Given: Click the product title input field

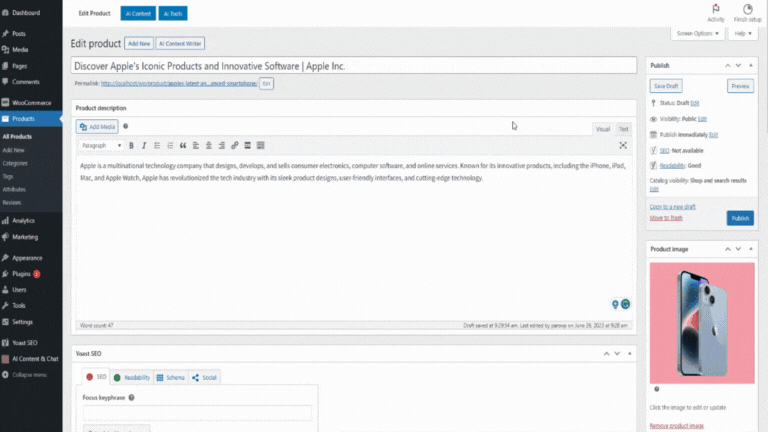Looking at the screenshot, I should 354,66.
